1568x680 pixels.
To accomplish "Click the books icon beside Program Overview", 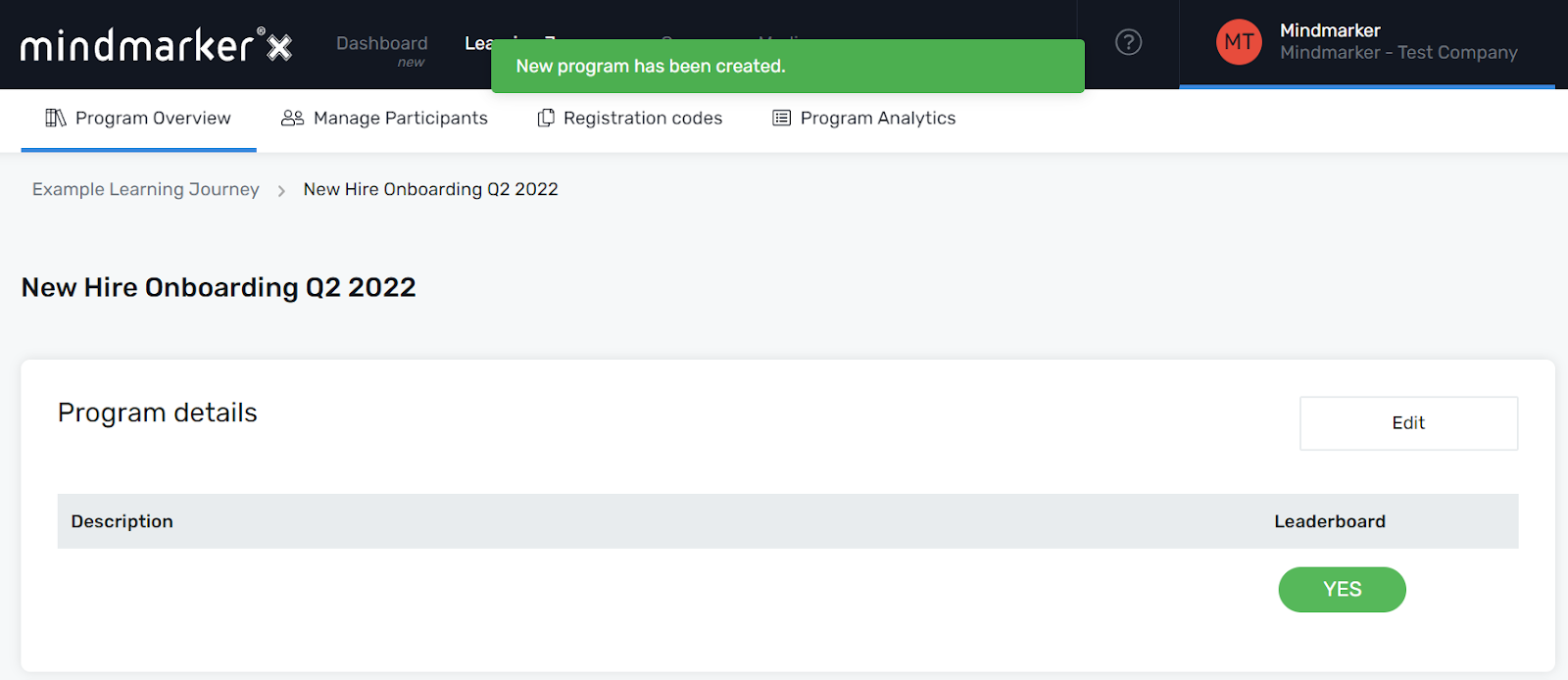I will [x=56, y=118].
